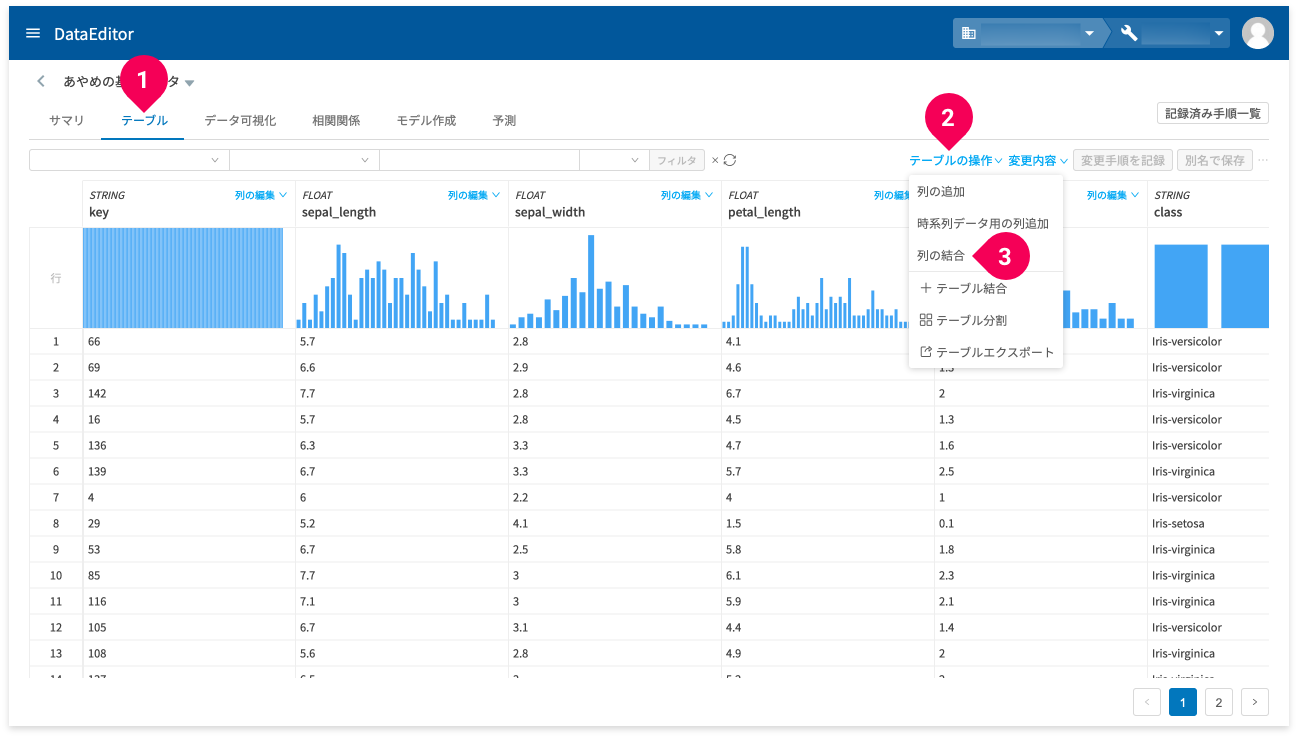Viewport: 1298px width, 738px height.
Task: Select テーブル分割 menu item
Action: pos(985,320)
